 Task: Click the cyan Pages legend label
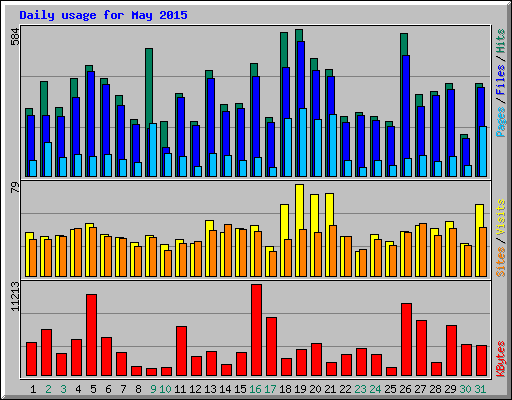(x=501, y=122)
